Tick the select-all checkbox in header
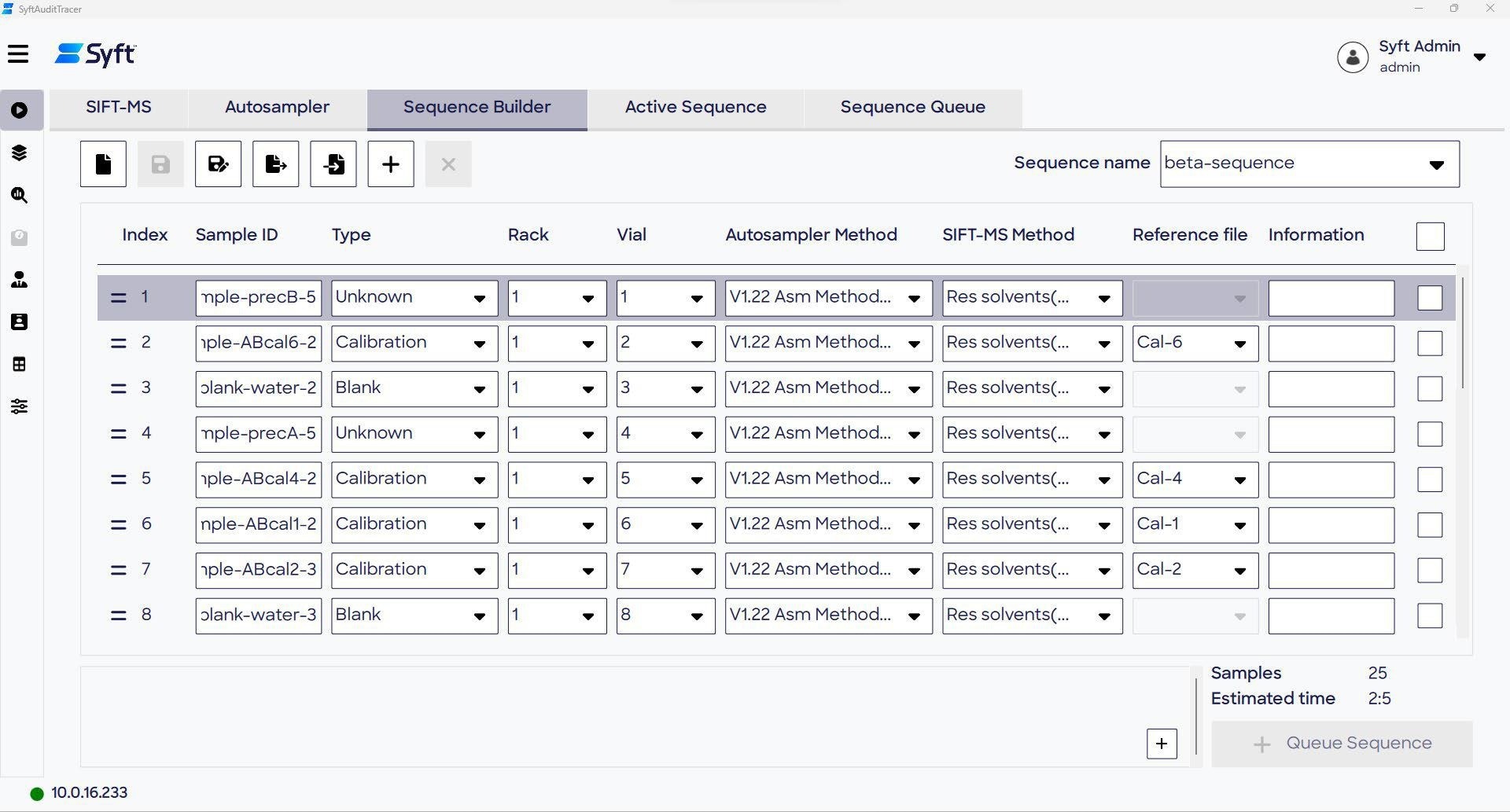Screen dimensions: 1510x812 [x=1430, y=236]
